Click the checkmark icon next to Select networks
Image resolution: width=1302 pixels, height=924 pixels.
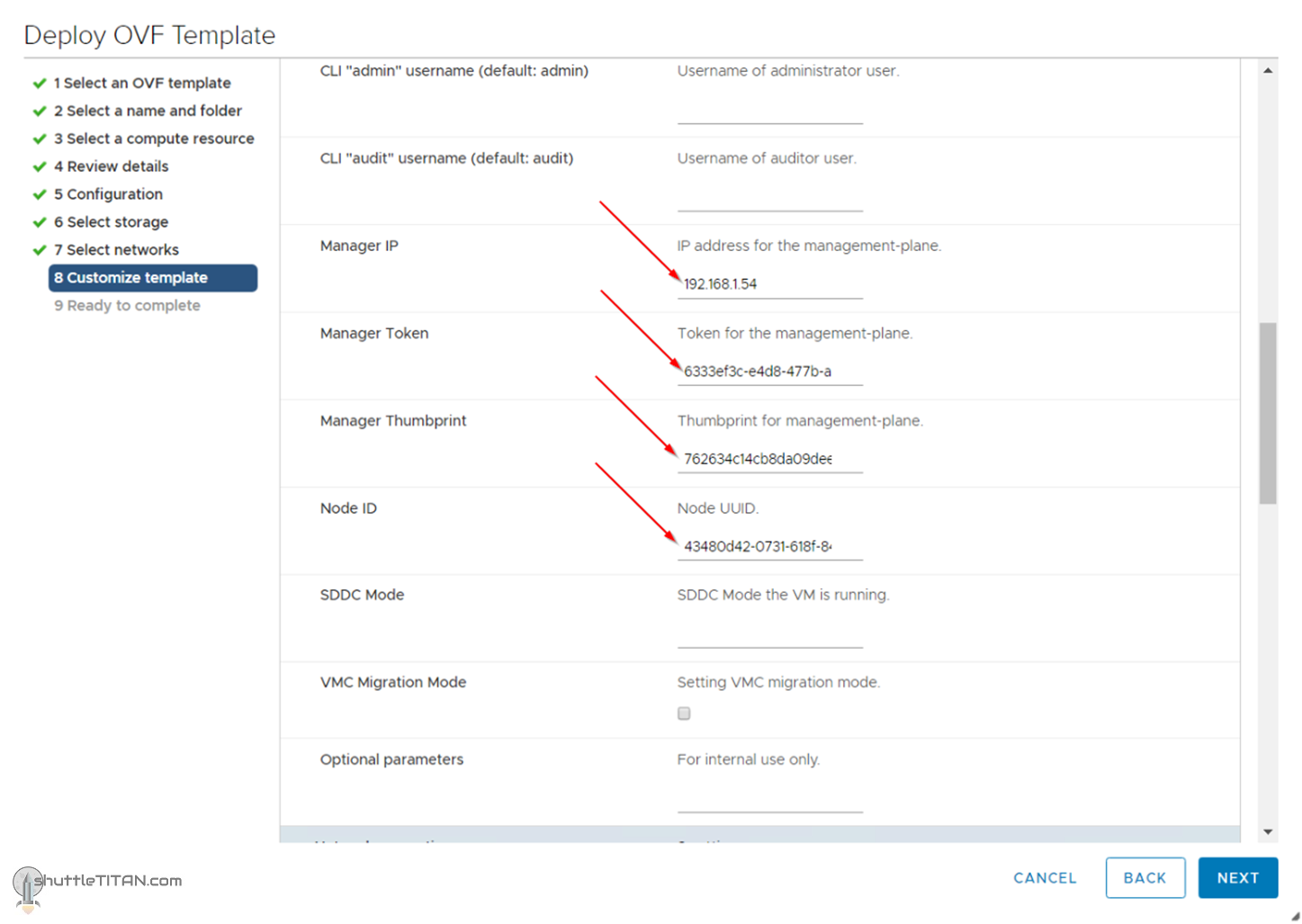coord(40,250)
